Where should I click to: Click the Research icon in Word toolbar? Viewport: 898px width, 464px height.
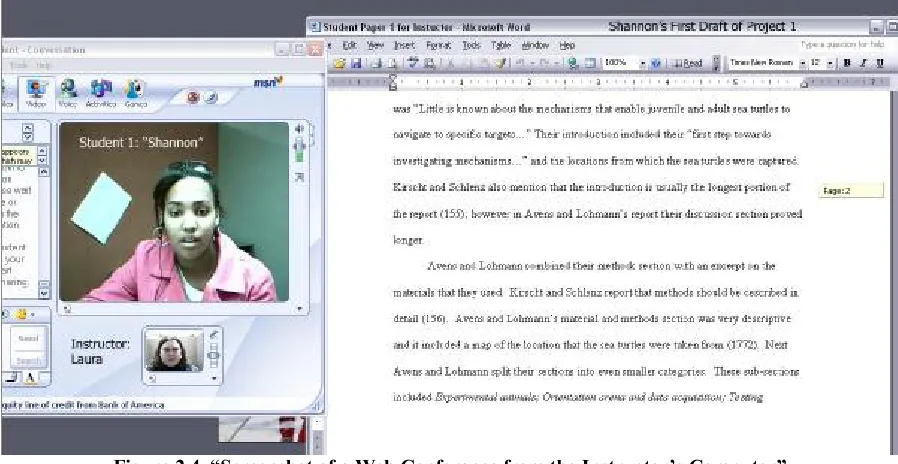click(430, 64)
